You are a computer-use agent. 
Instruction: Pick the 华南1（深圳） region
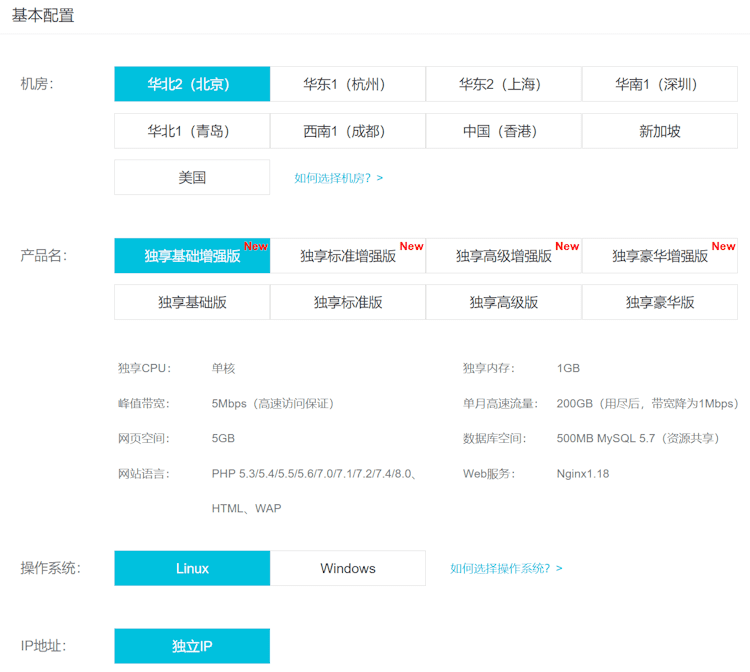(x=660, y=84)
